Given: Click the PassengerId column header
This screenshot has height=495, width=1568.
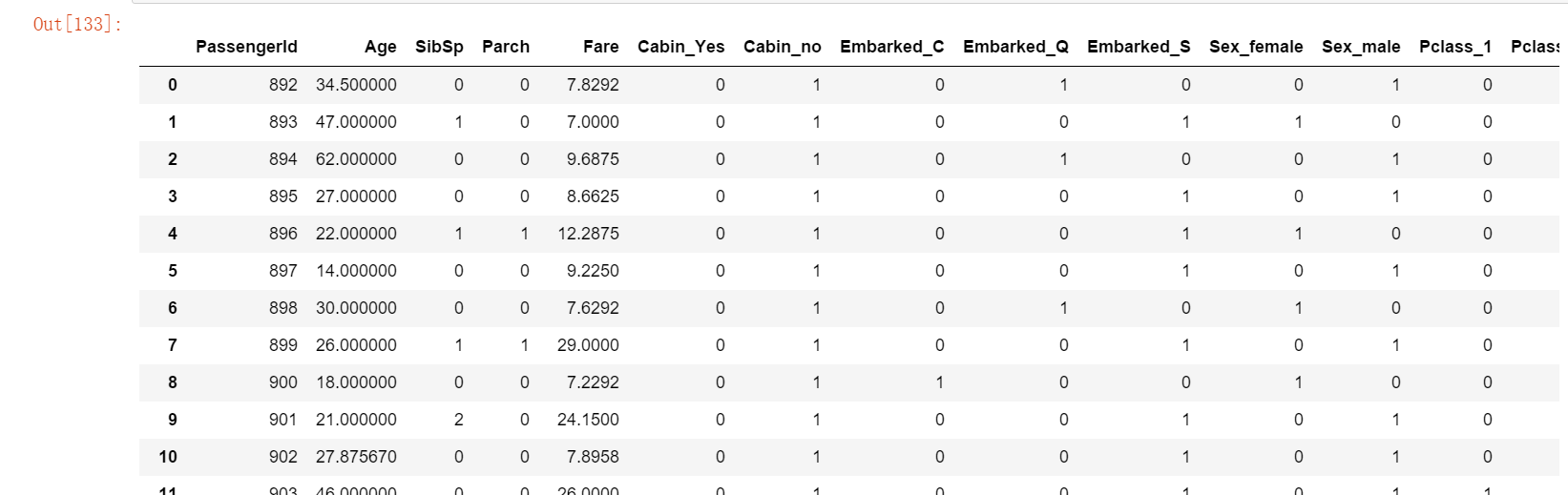Looking at the screenshot, I should [x=246, y=47].
